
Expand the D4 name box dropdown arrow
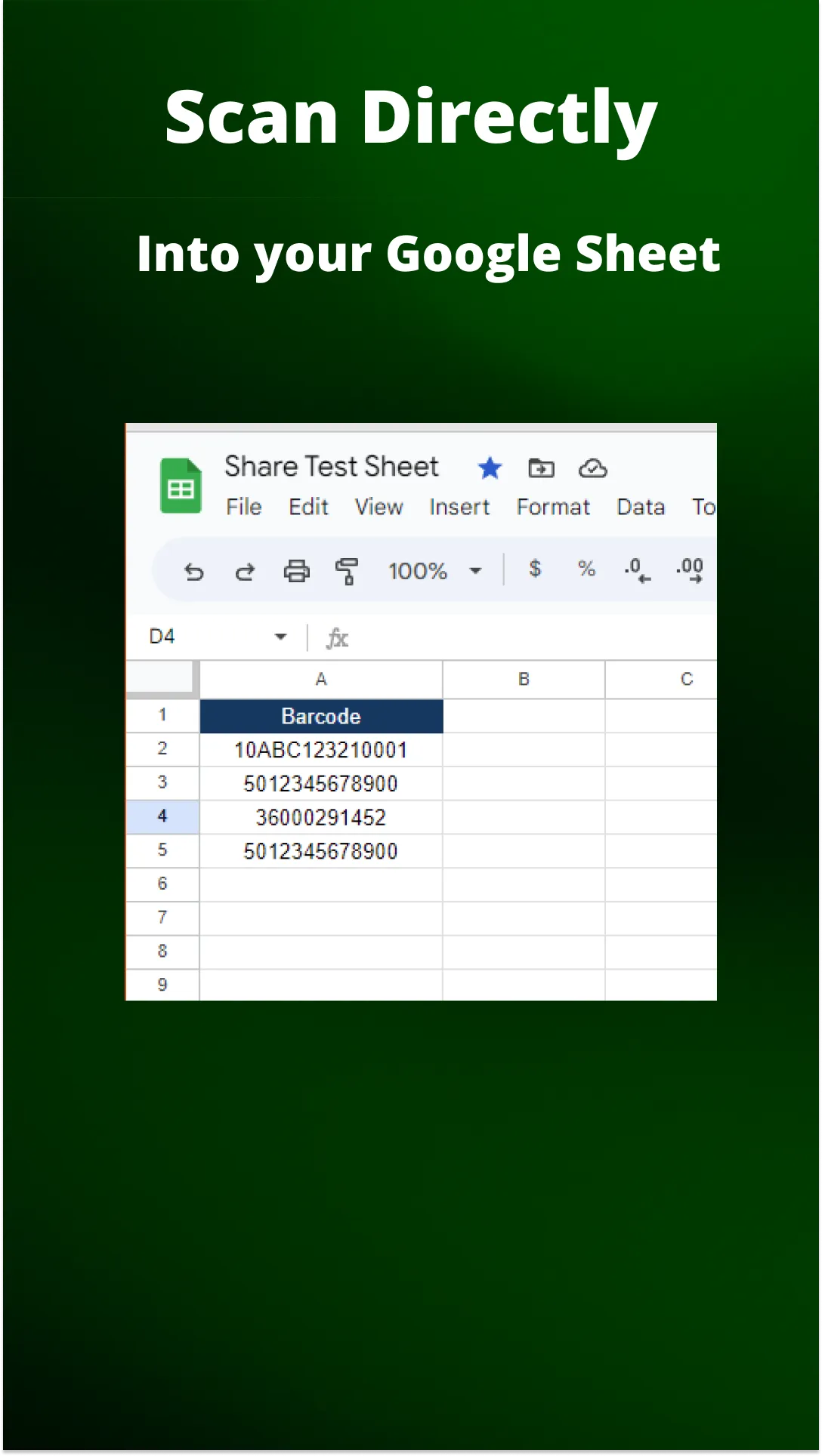point(281,637)
